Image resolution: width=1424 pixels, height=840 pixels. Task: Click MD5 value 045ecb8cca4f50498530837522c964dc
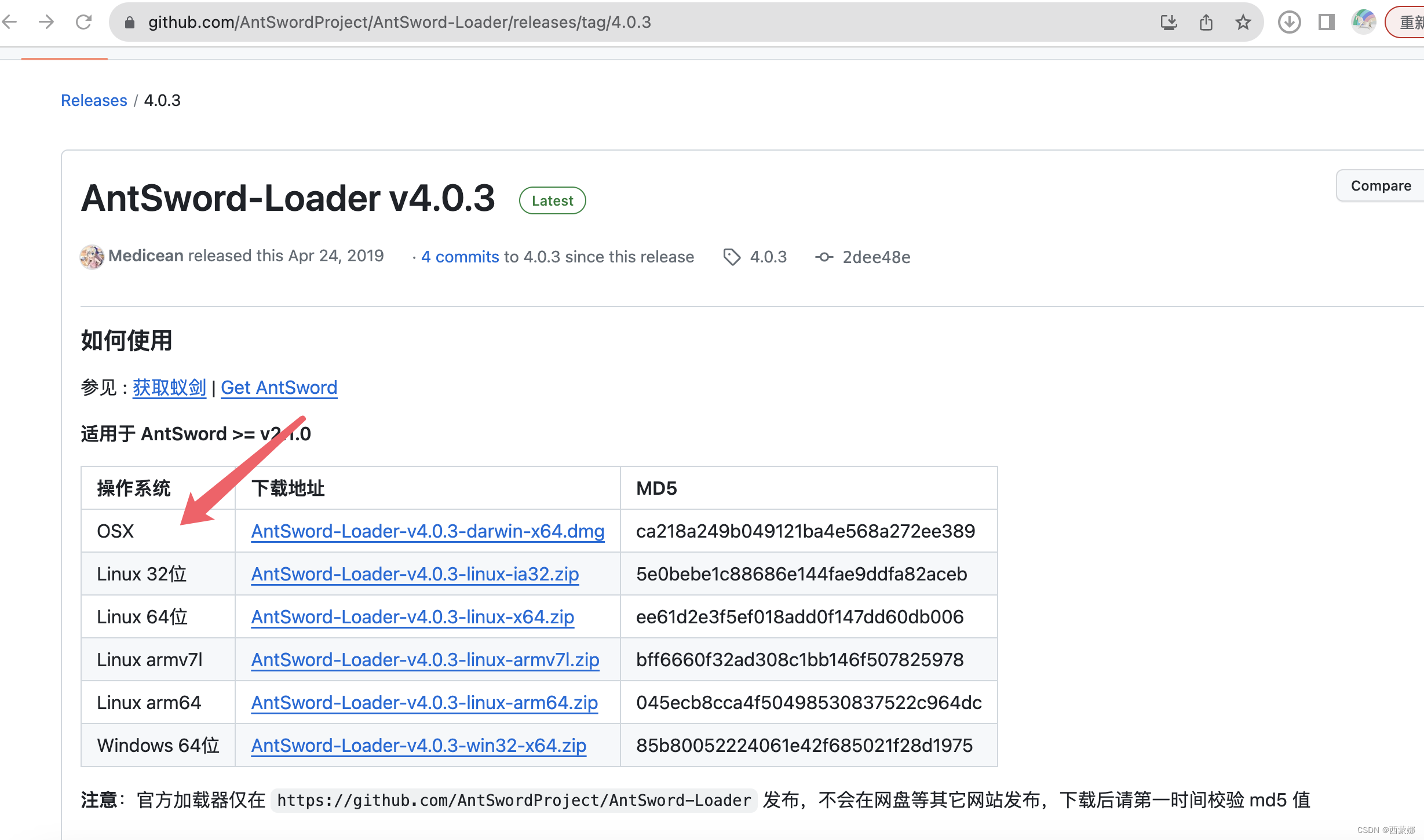[x=809, y=702]
